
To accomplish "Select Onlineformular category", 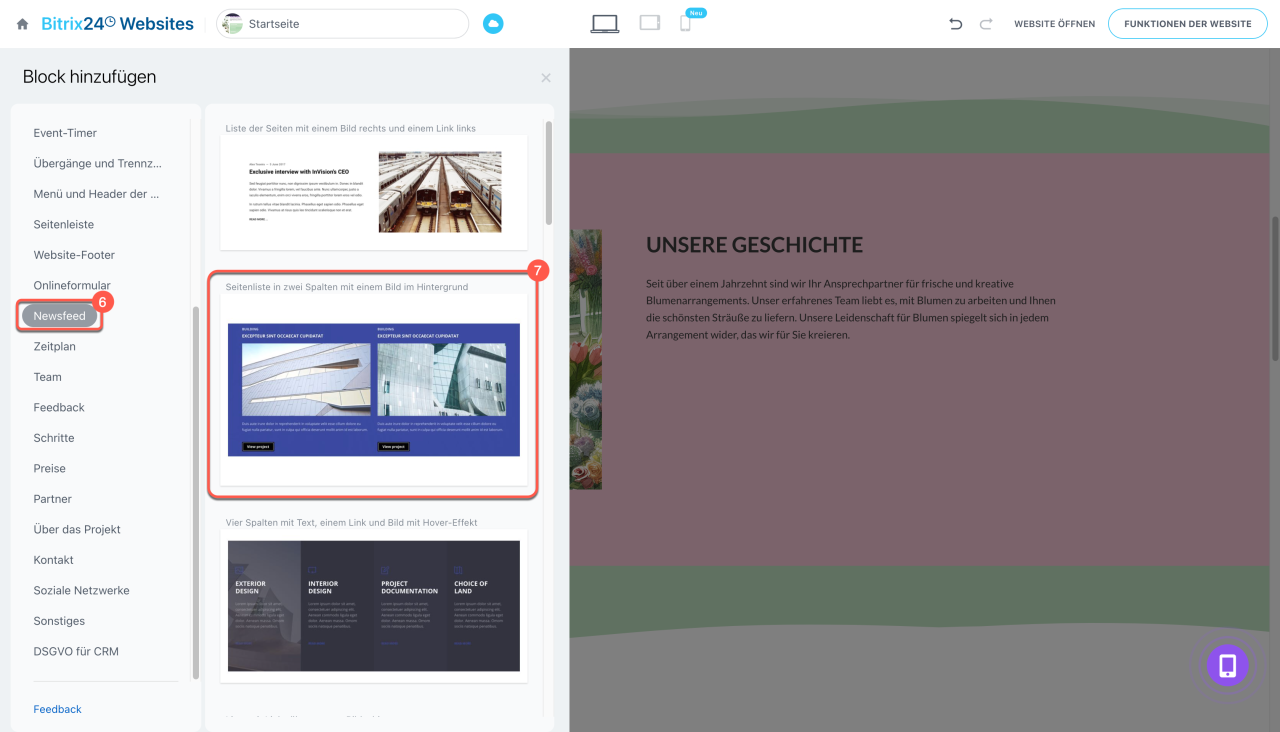I will coord(72,285).
